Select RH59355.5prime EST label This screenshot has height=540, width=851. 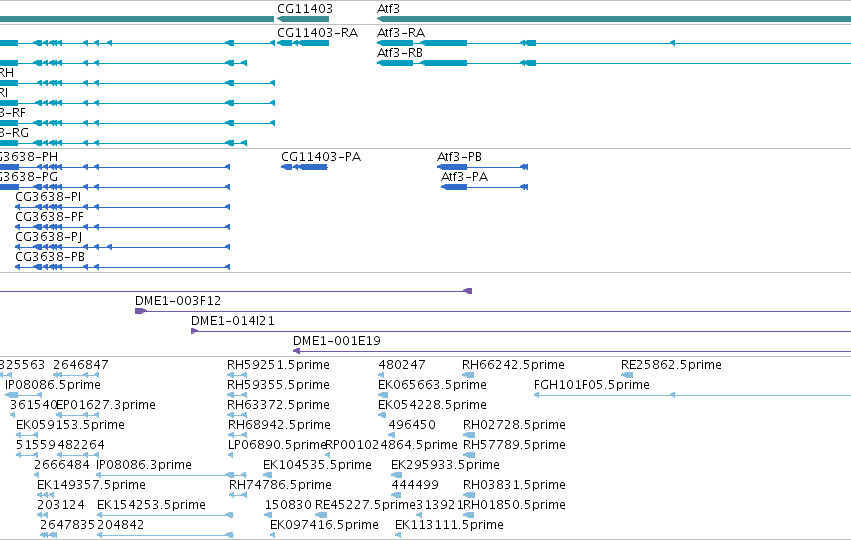click(x=278, y=385)
